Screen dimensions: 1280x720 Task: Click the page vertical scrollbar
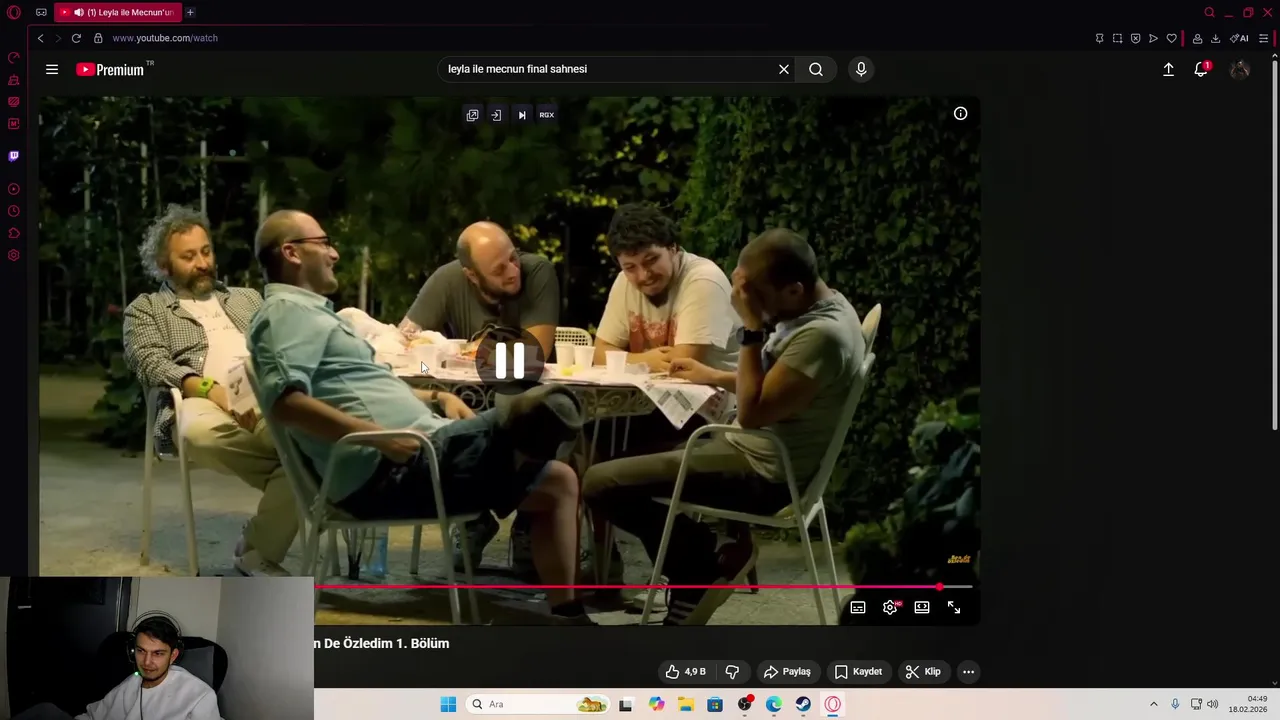point(1274,245)
